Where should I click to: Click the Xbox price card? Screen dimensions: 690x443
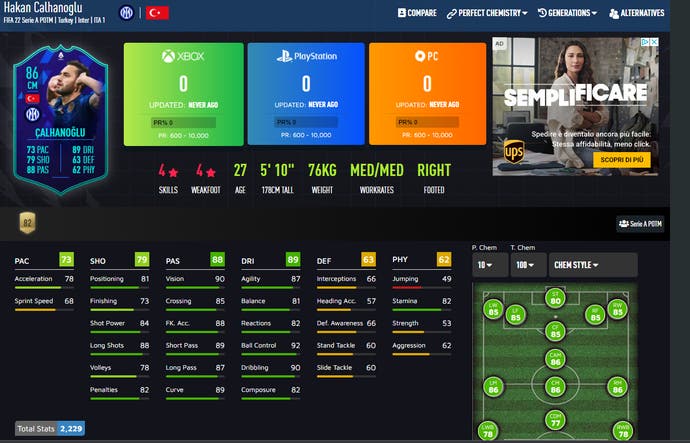pos(184,94)
